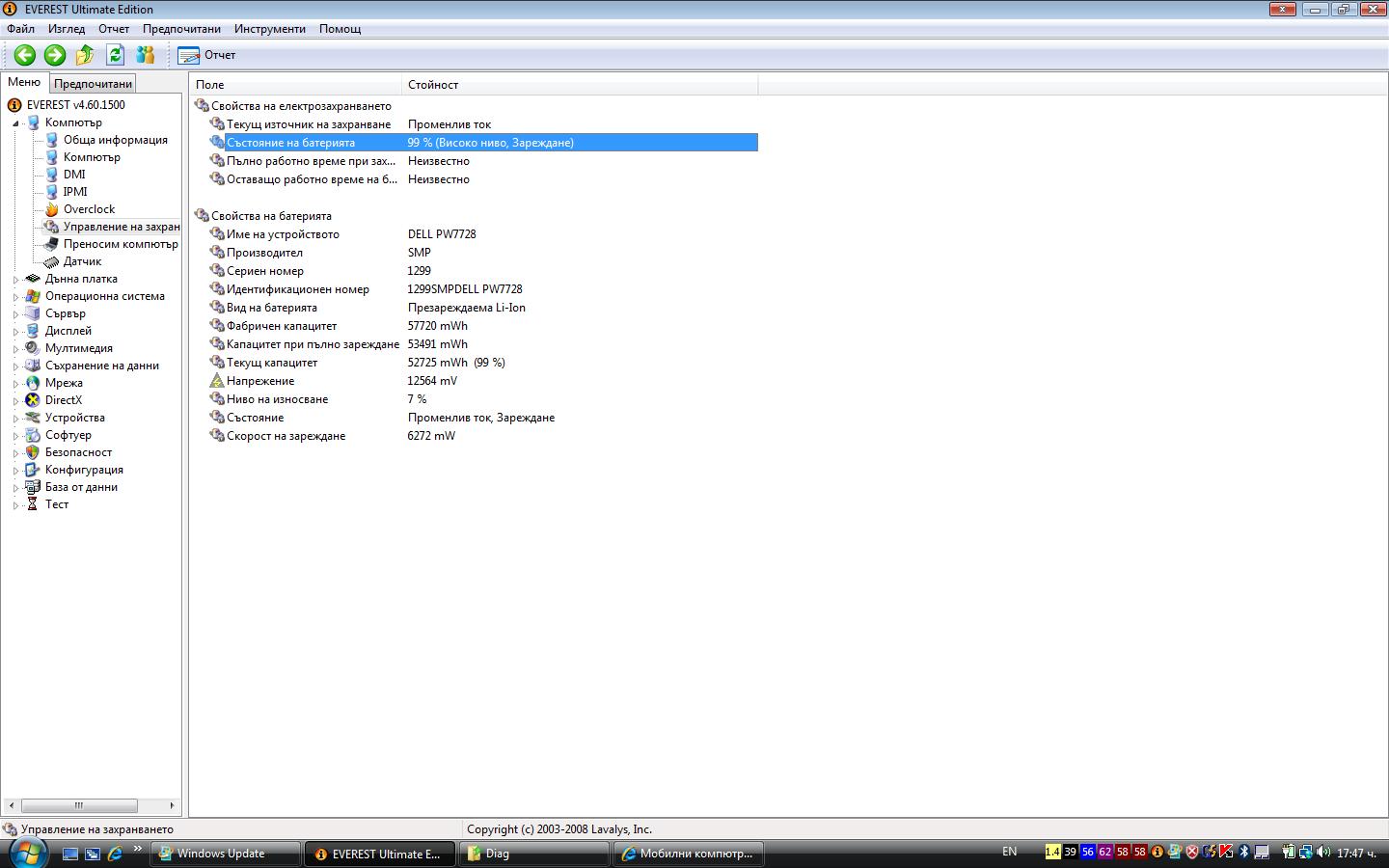1389x868 pixels.
Task: Select IPMI tree item
Action: (75, 192)
